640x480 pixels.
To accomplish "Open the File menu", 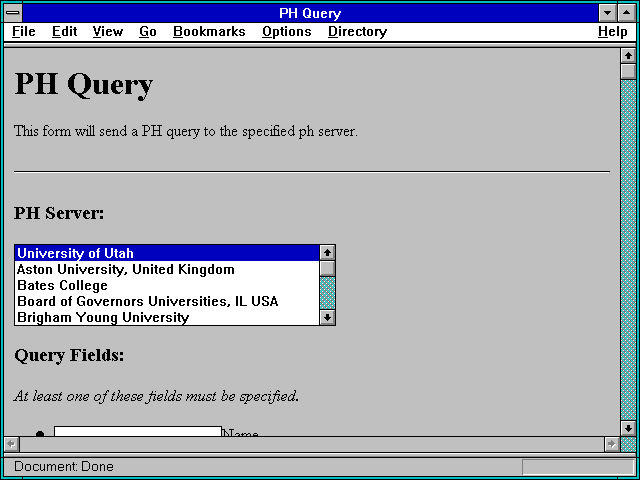I will click(24, 32).
